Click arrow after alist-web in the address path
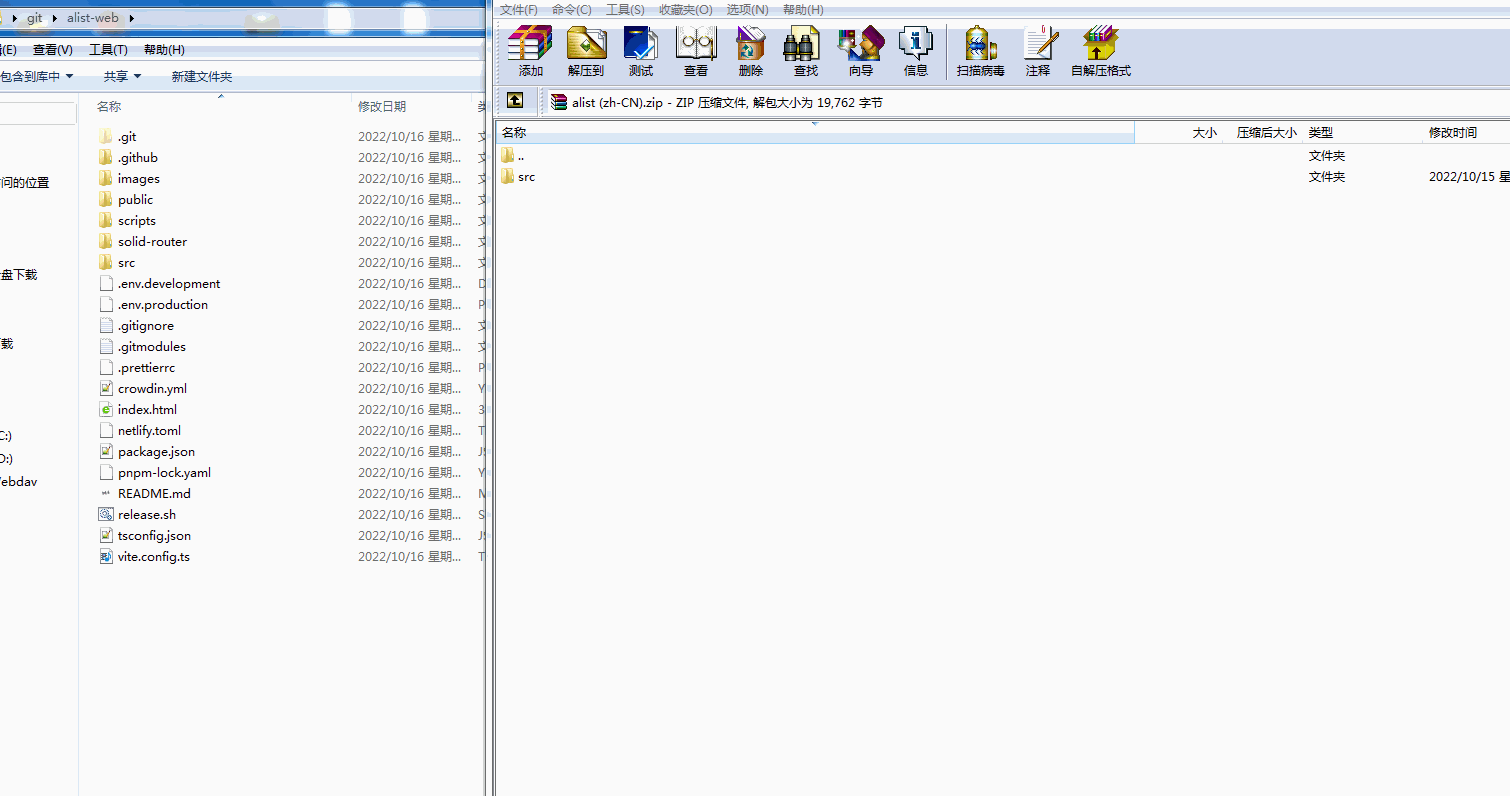This screenshot has height=796, width=1510. [x=132, y=19]
